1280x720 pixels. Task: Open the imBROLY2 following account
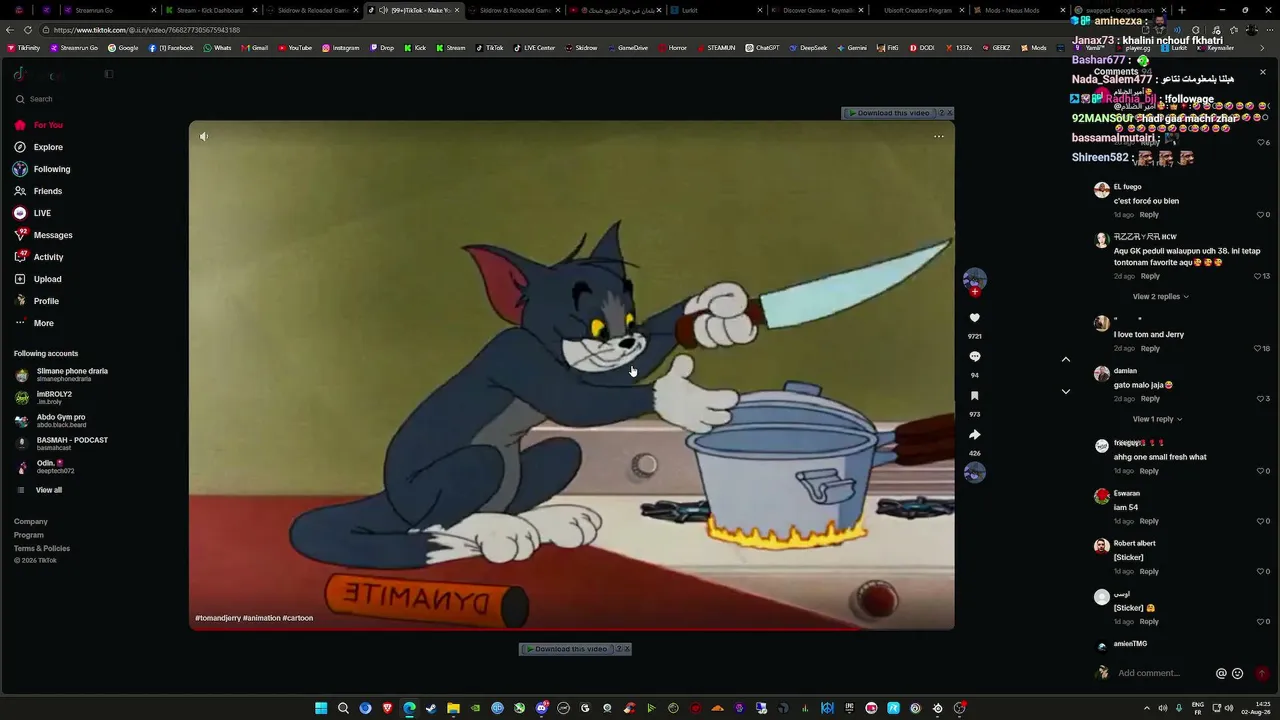coord(45,398)
